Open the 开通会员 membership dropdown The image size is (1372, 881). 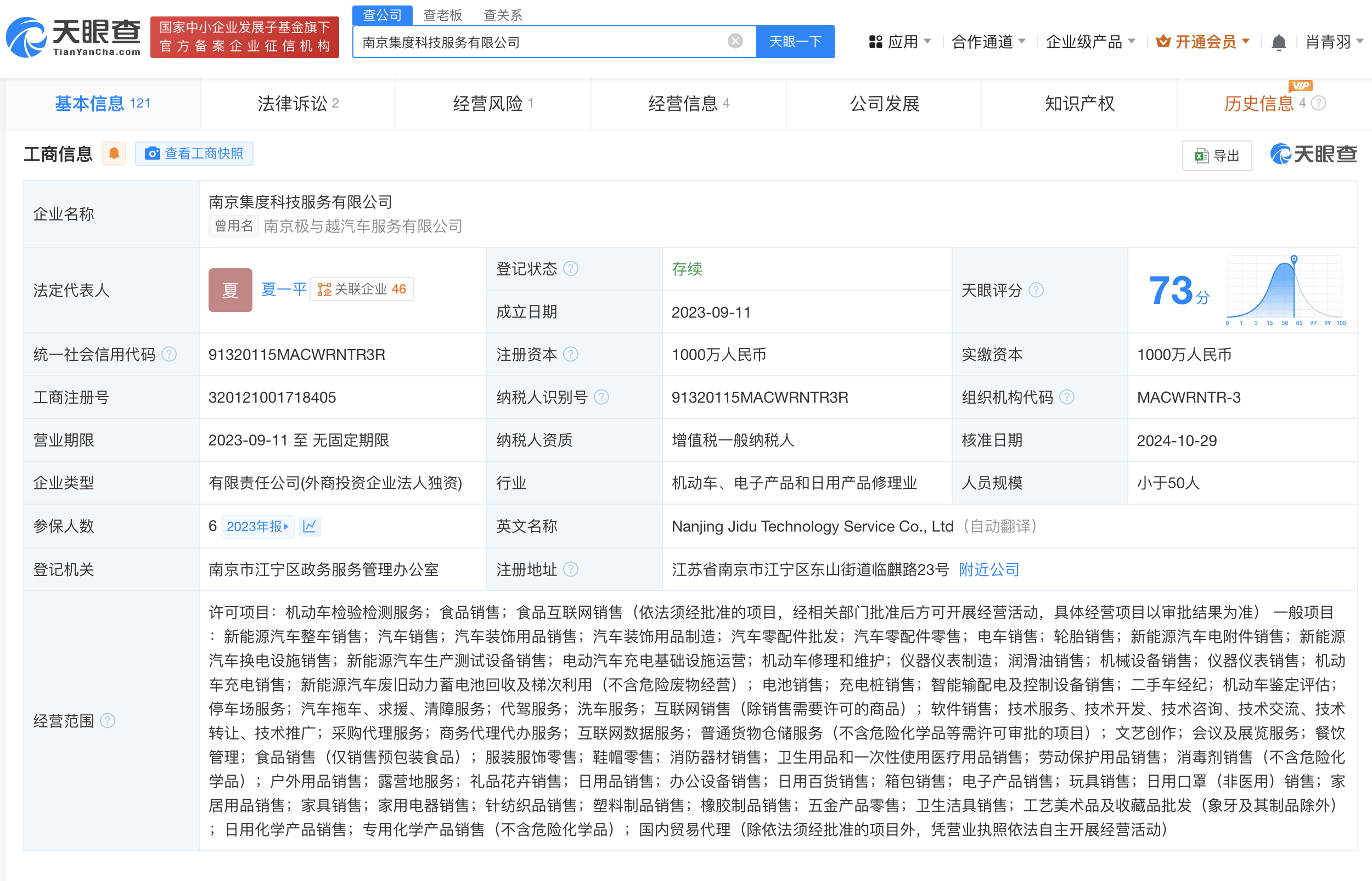[x=1202, y=42]
